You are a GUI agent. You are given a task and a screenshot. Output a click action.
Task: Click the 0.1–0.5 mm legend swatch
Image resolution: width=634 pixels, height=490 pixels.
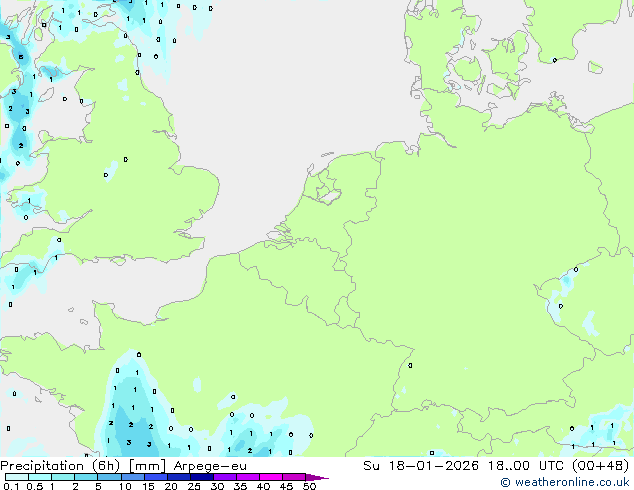(17, 477)
